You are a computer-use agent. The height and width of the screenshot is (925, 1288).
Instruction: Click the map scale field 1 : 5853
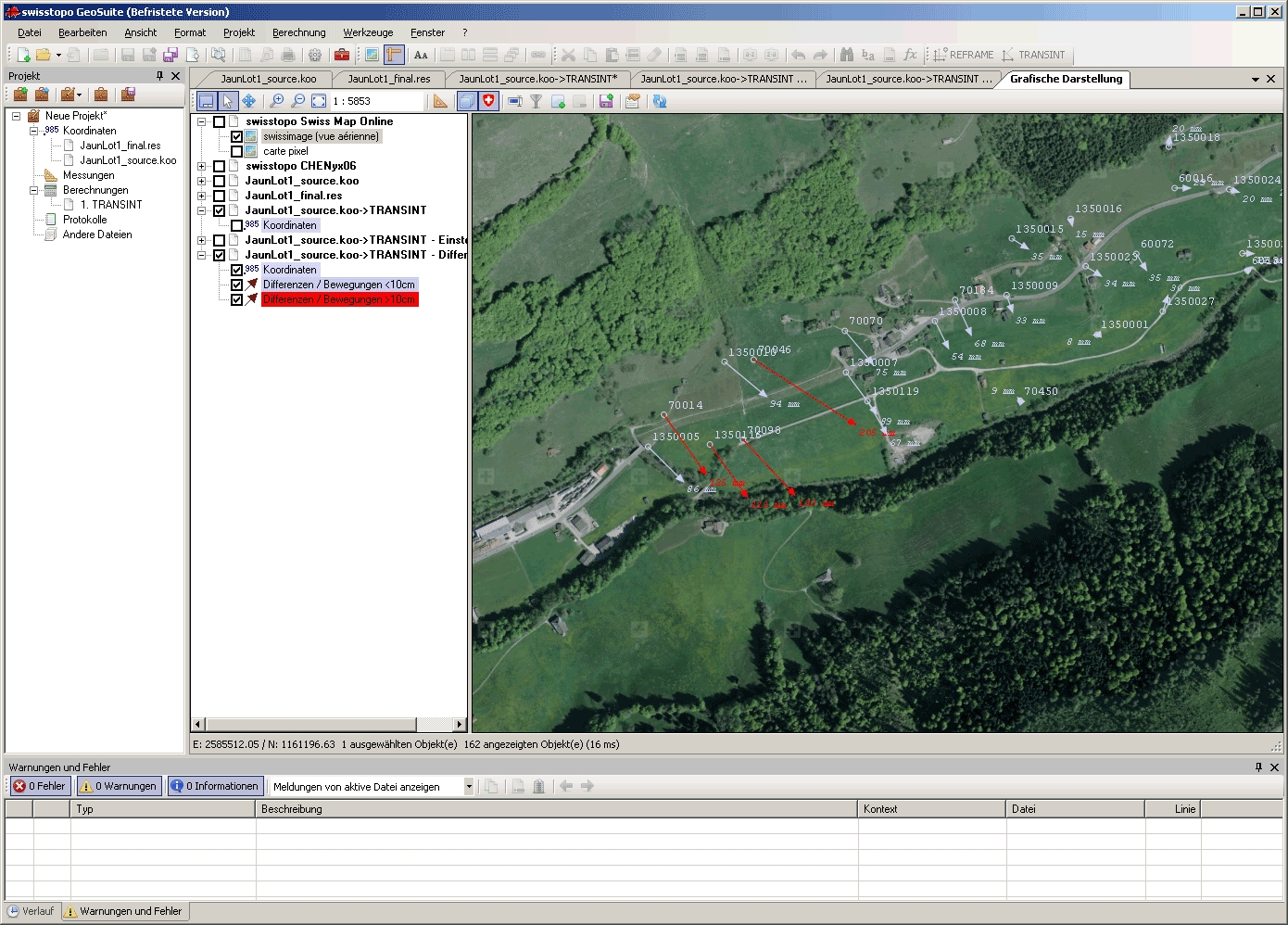(x=375, y=101)
